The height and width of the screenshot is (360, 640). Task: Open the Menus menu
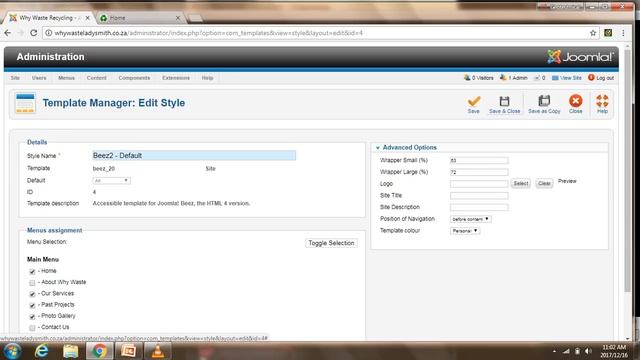point(66,78)
